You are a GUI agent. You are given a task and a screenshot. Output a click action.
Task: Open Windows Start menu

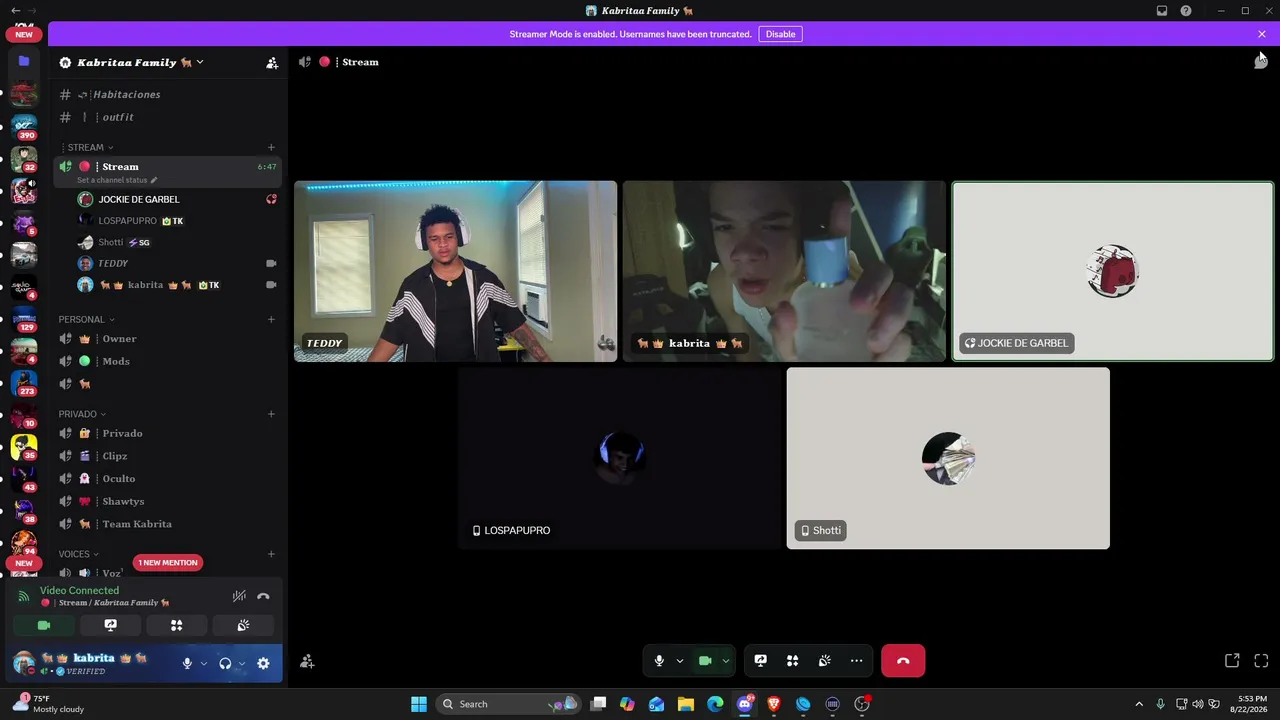pyautogui.click(x=419, y=704)
